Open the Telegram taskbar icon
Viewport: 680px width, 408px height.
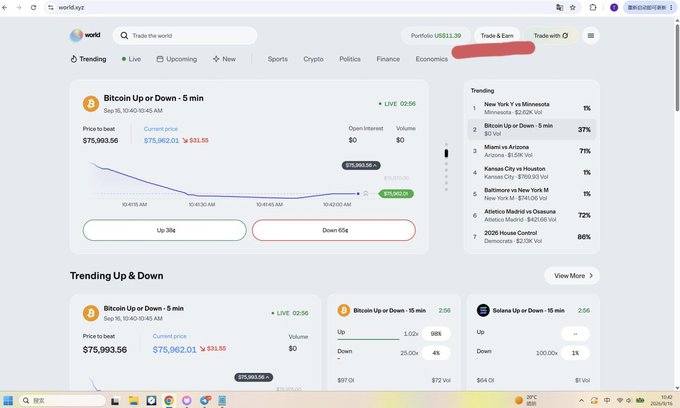pyautogui.click(x=205, y=401)
